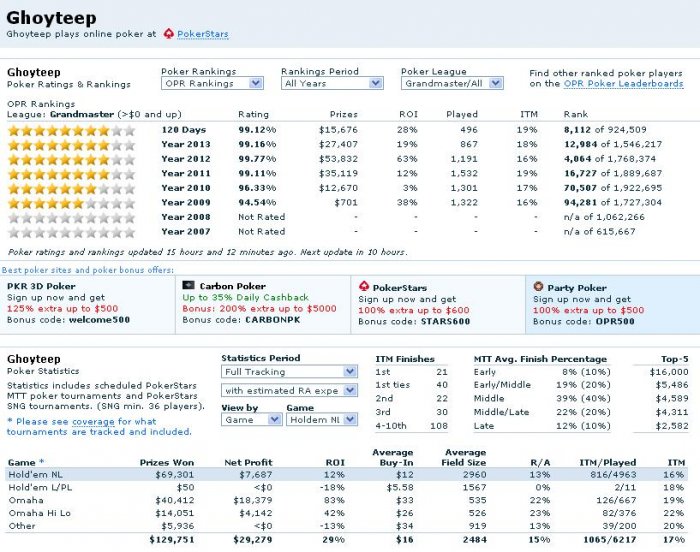Select the Hold'em NL row in the stats table
The image size is (700, 552).
[x=350, y=475]
